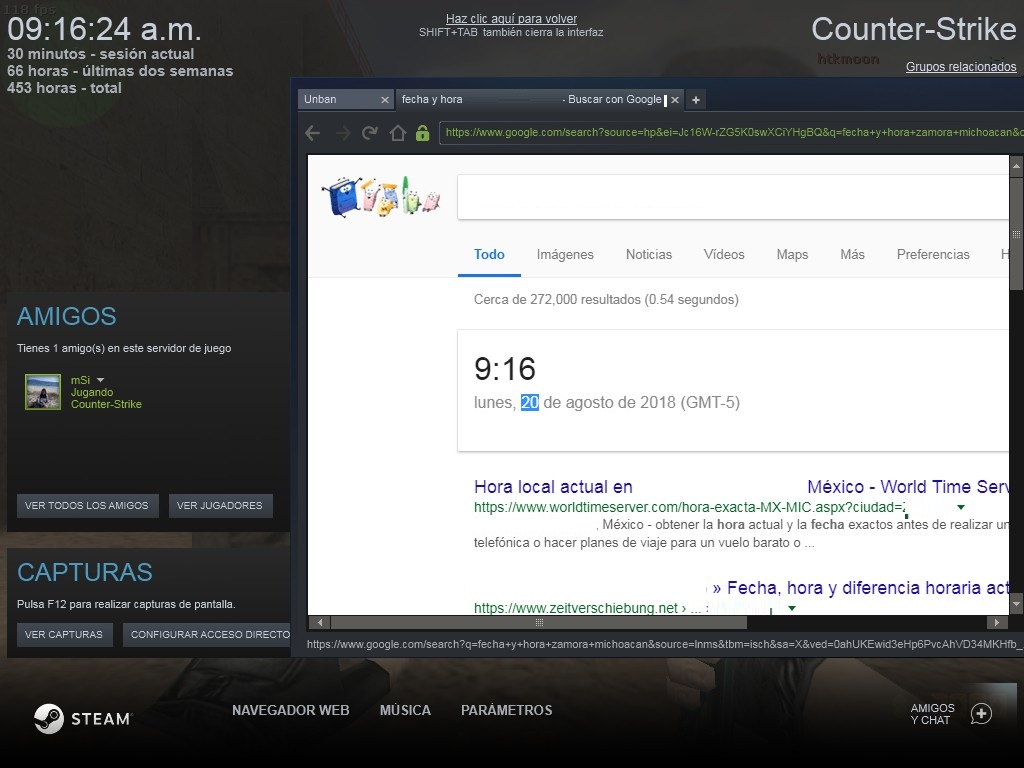Click the green padlock security icon

pyautogui.click(x=423, y=133)
